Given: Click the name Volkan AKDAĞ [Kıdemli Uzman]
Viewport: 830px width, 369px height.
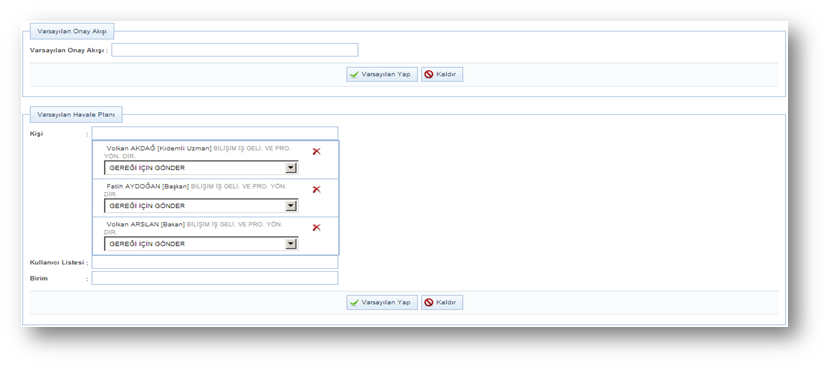Looking at the screenshot, I should [159, 149].
